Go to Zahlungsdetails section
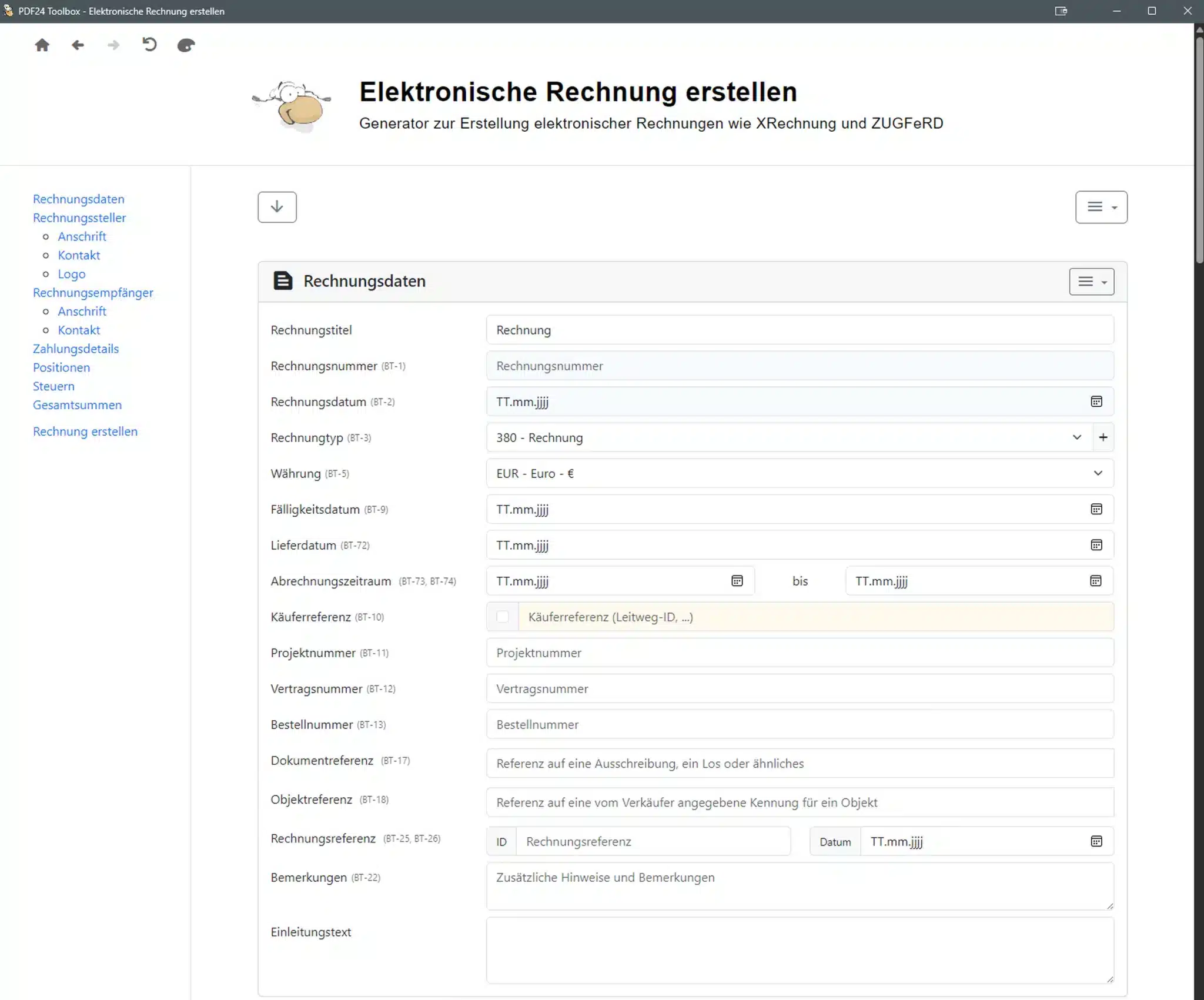1204x1000 pixels. (x=76, y=349)
